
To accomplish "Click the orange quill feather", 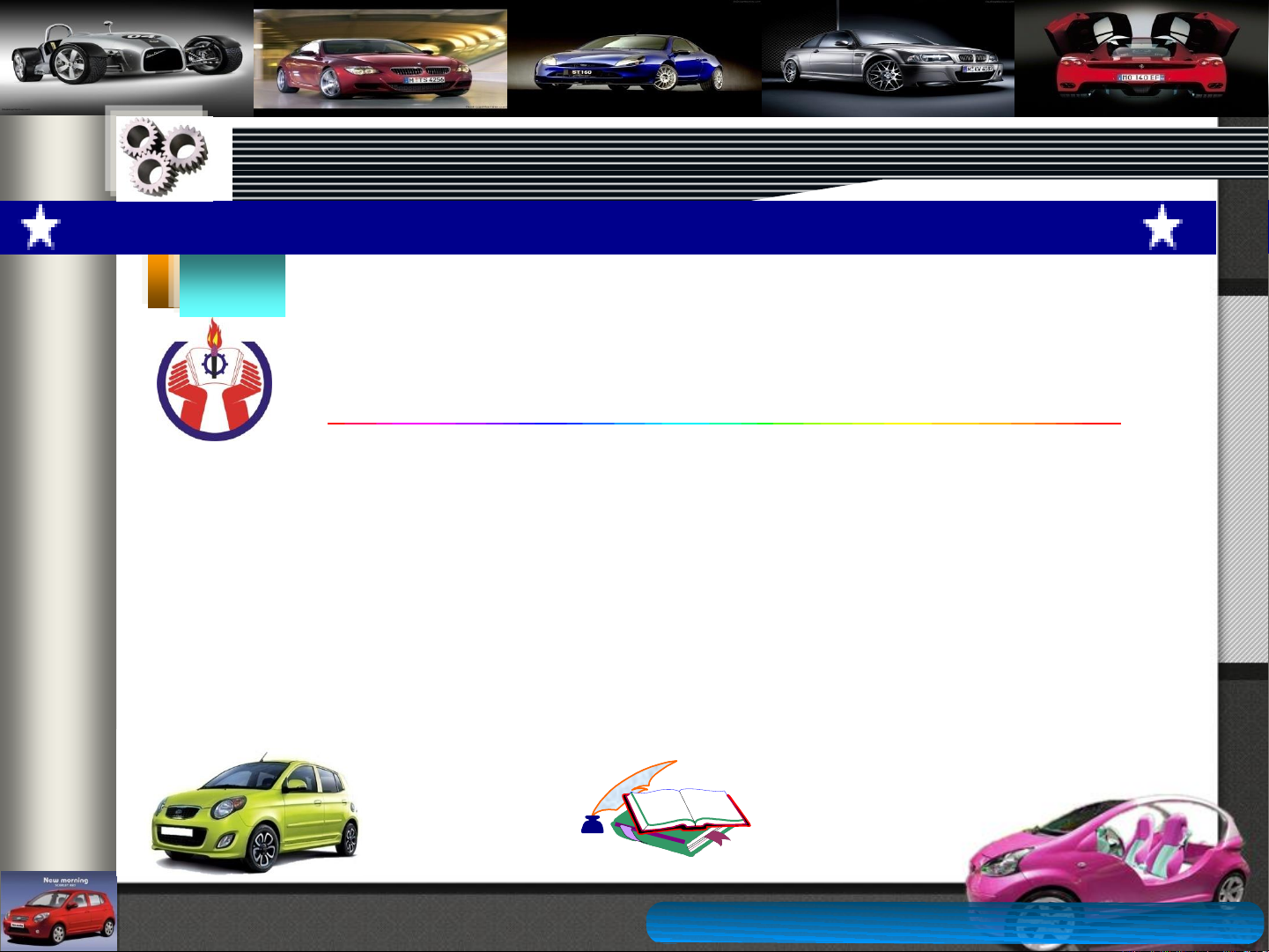I will 632,783.
